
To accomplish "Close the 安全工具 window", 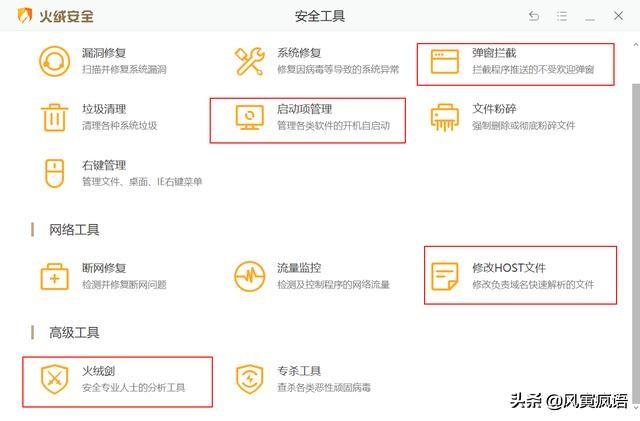I will [618, 16].
